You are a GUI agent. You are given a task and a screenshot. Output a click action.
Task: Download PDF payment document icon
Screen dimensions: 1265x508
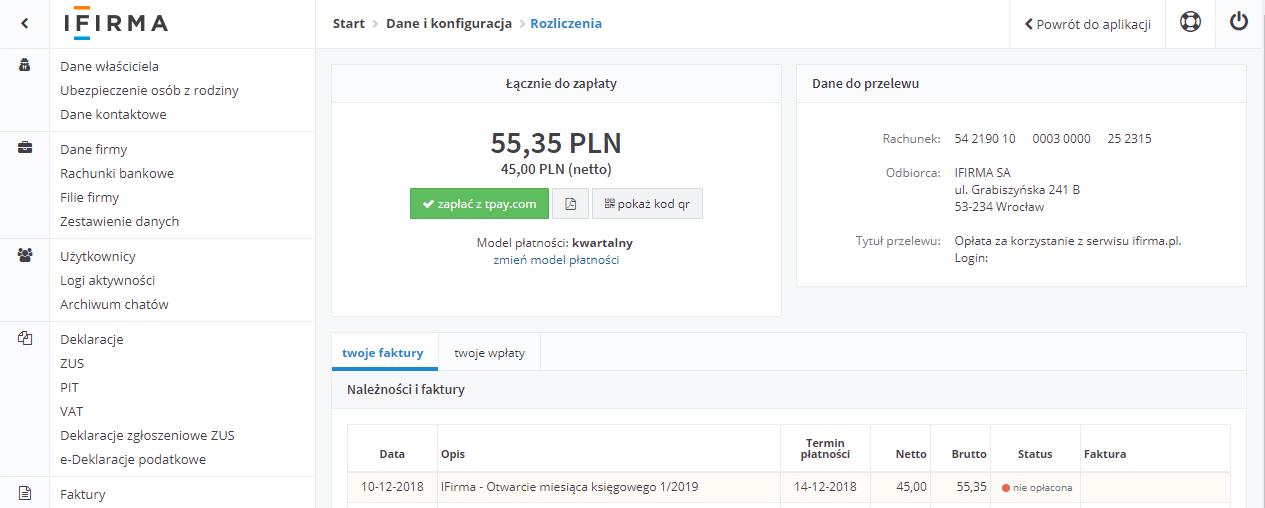tap(570, 203)
